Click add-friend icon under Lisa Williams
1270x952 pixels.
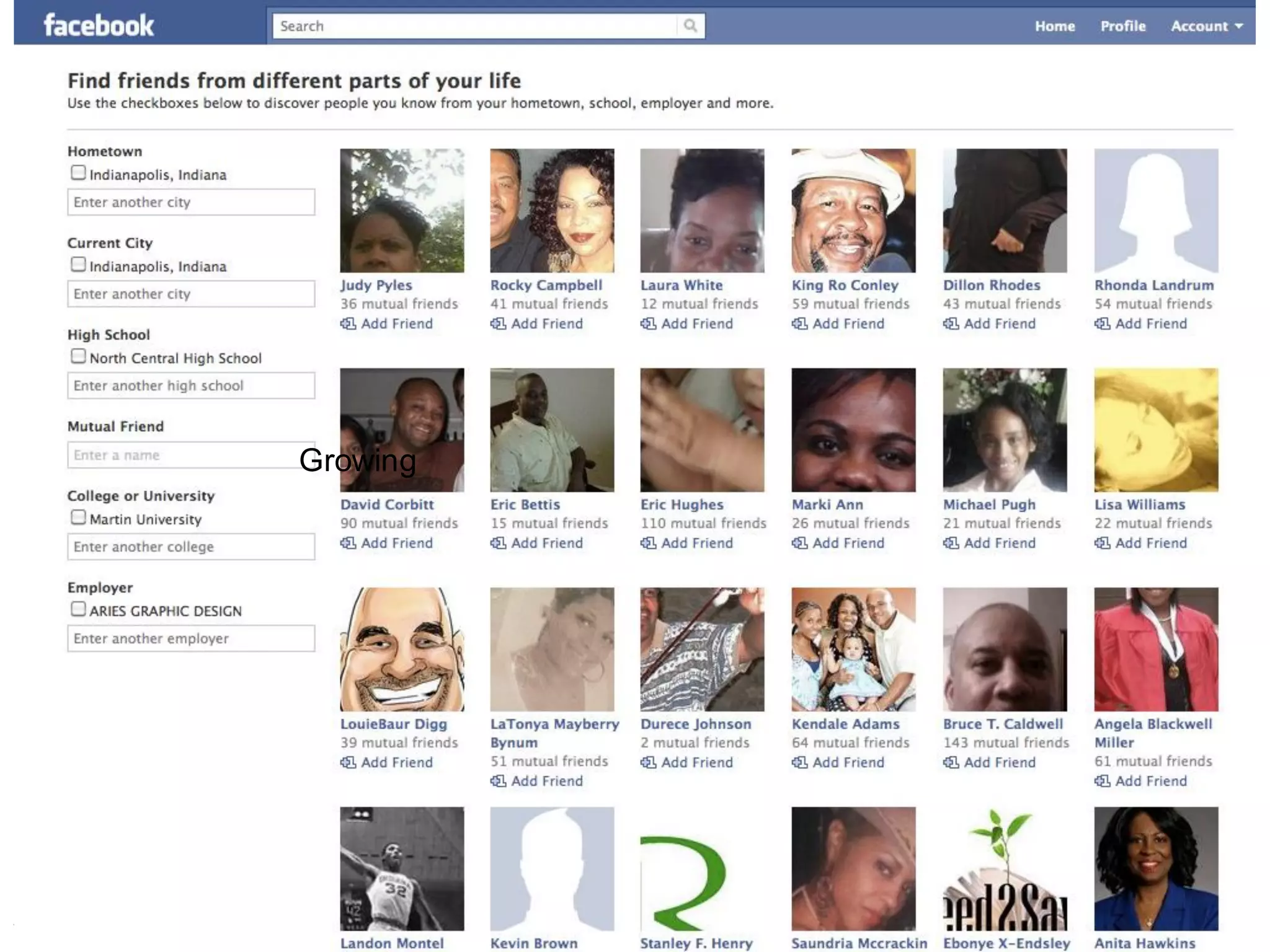click(1102, 543)
